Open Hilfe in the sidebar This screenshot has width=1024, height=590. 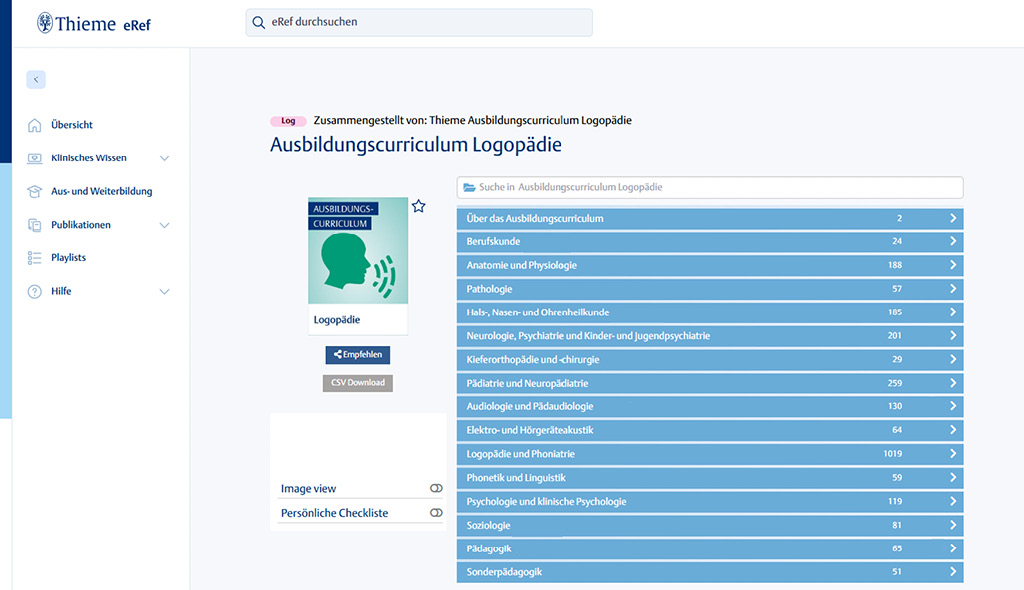pos(61,291)
